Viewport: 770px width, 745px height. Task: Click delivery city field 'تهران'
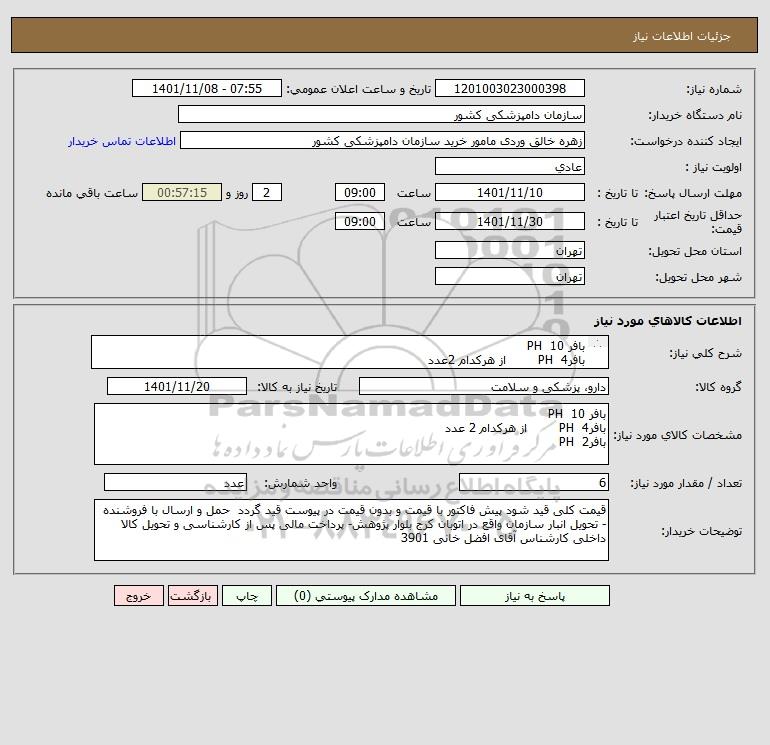[x=510, y=276]
